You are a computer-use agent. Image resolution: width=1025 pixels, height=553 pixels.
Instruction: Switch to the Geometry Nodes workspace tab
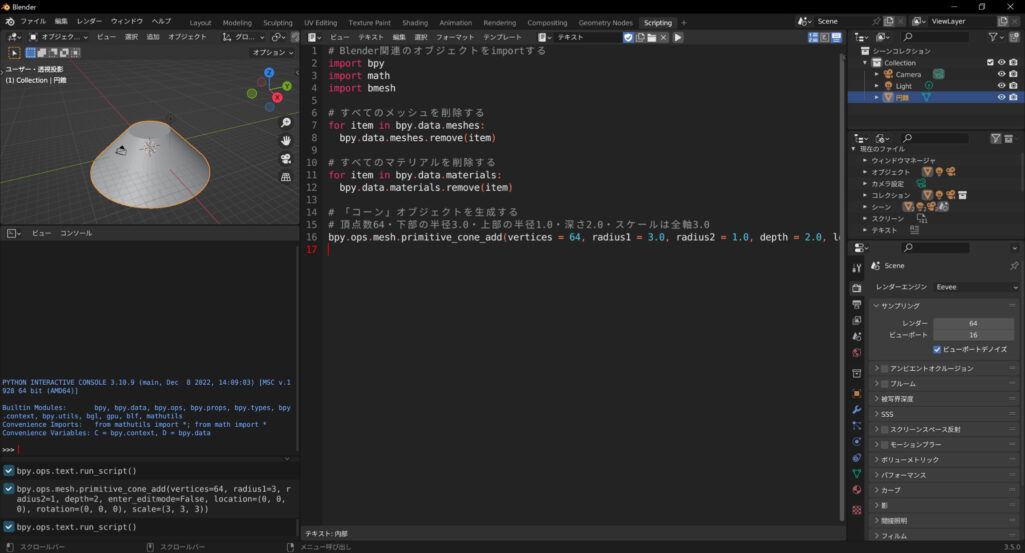coord(605,23)
